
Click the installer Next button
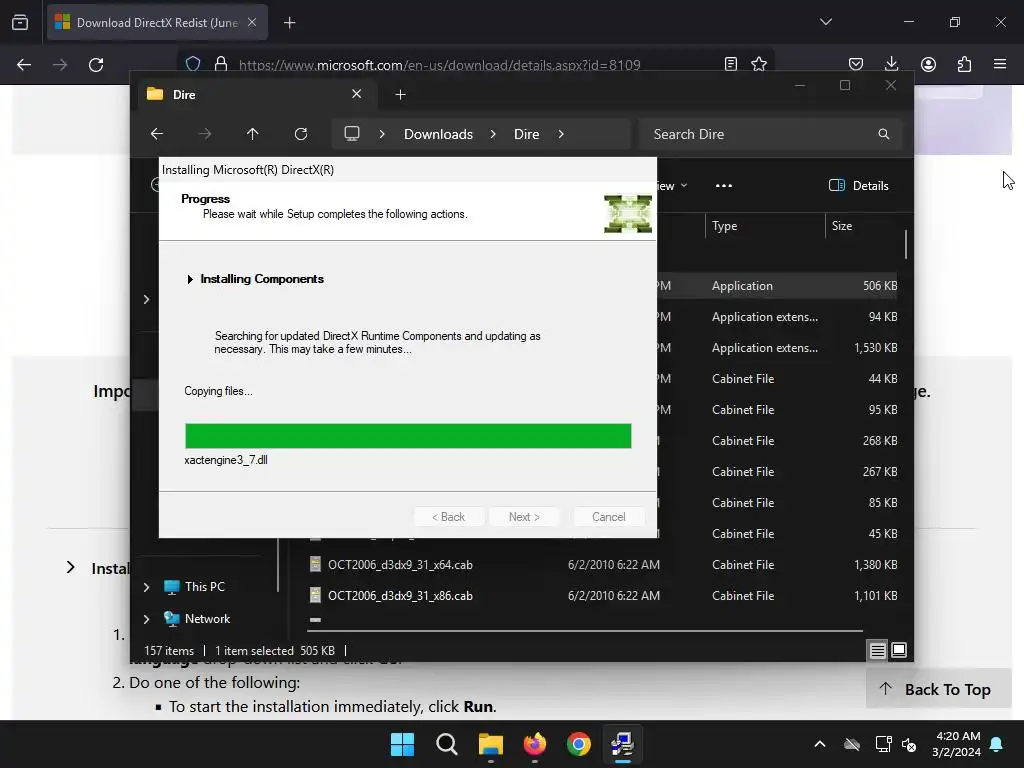pyautogui.click(x=524, y=517)
